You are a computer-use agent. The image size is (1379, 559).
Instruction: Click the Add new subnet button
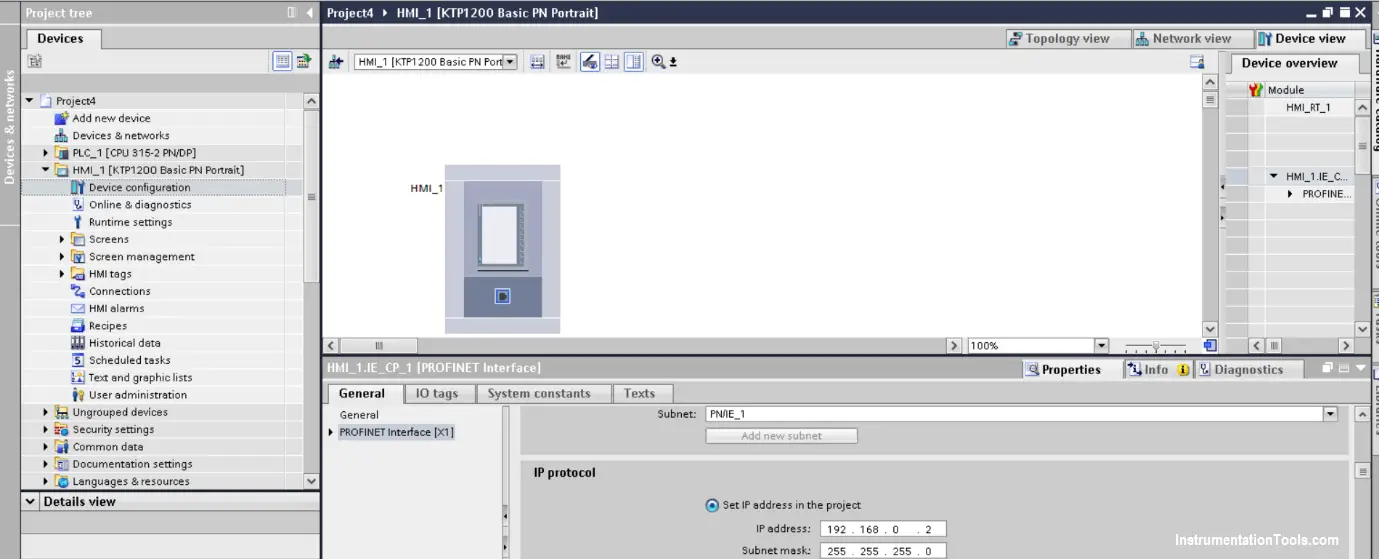781,436
